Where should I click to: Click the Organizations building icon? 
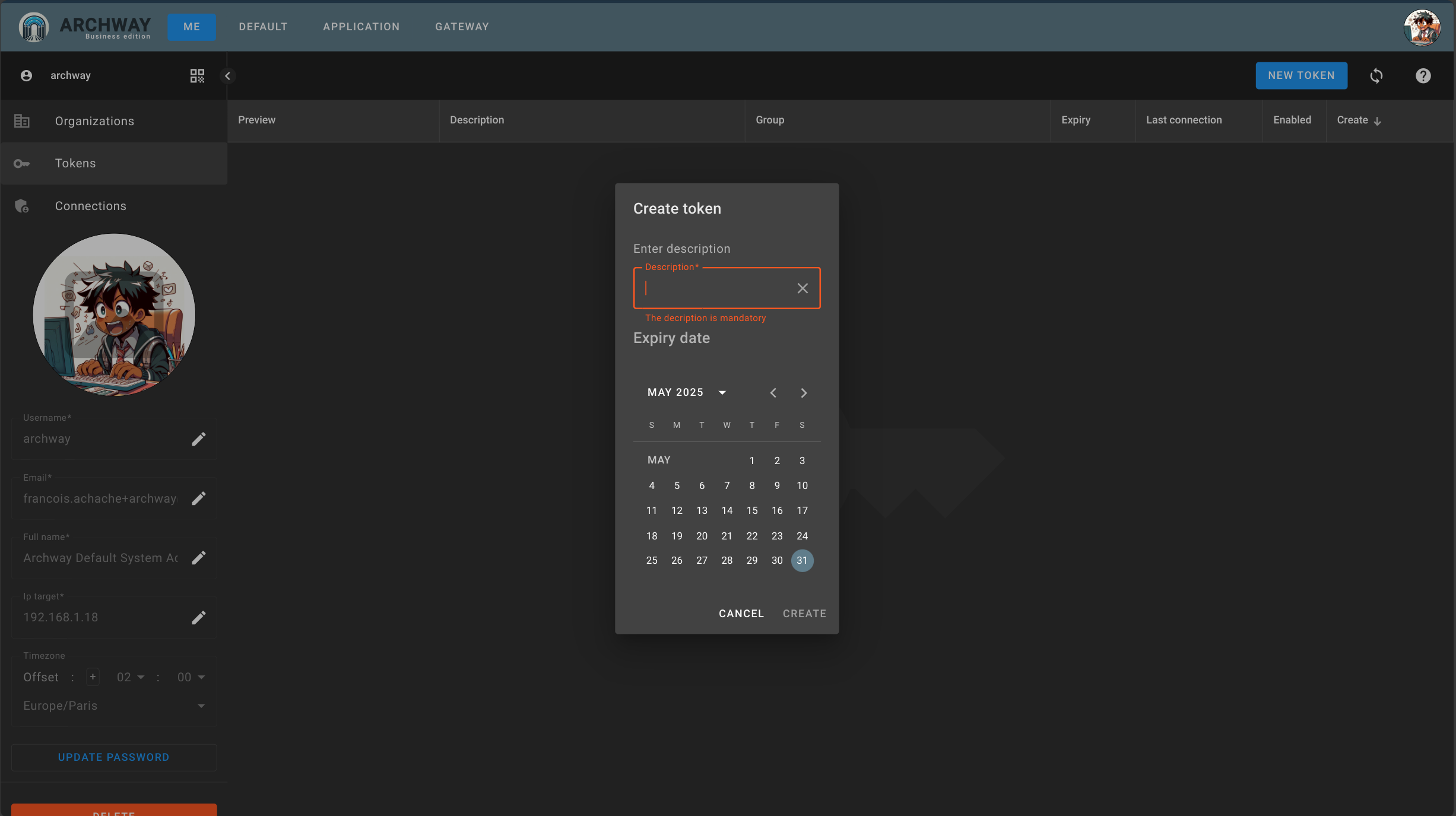pyautogui.click(x=22, y=121)
